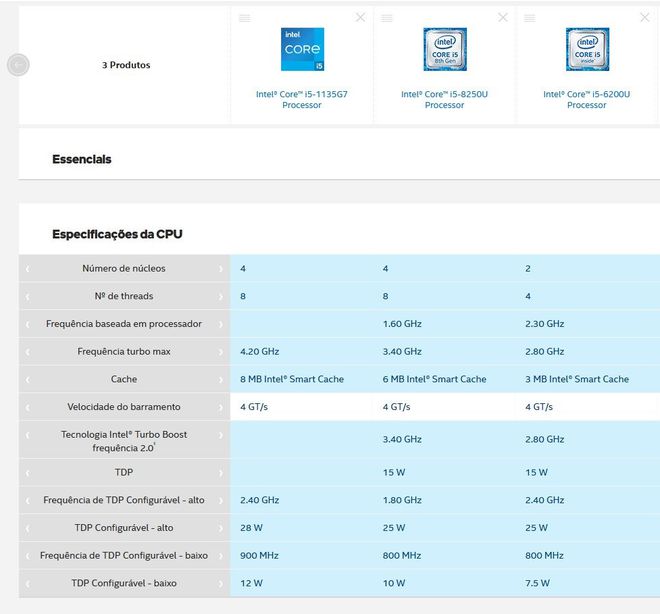Click left chevron on Frequência baseada em processador
Image resolution: width=660 pixels, height=614 pixels.
(x=27, y=324)
